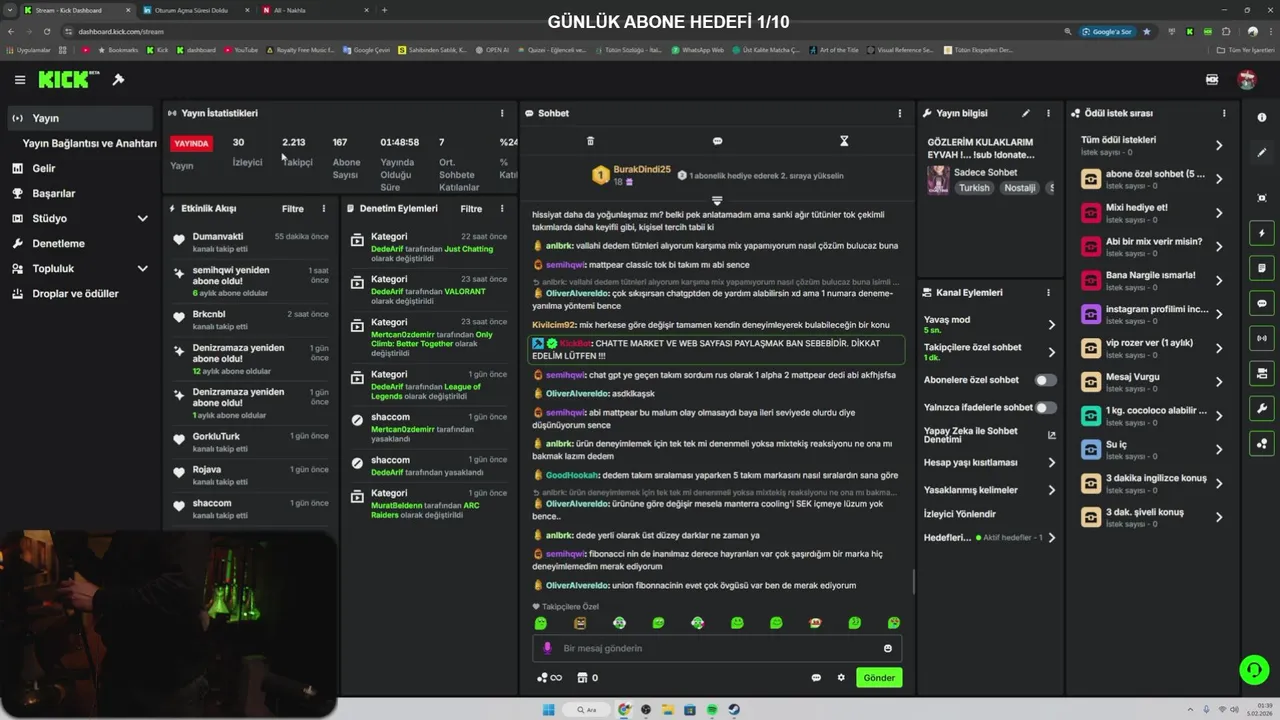Image resolution: width=1280 pixels, height=720 pixels.
Task: Open Sohbet panel three-dot menu
Action: (900, 113)
